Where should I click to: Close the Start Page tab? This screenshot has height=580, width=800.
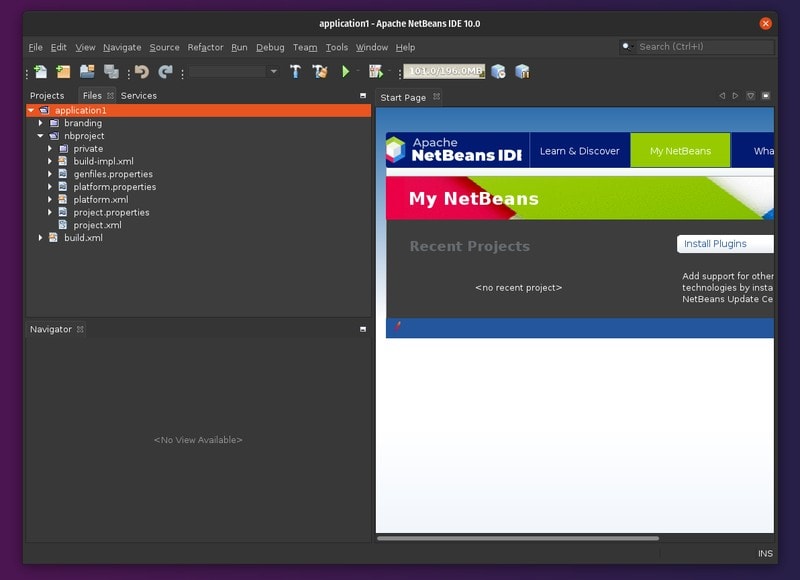[436, 96]
